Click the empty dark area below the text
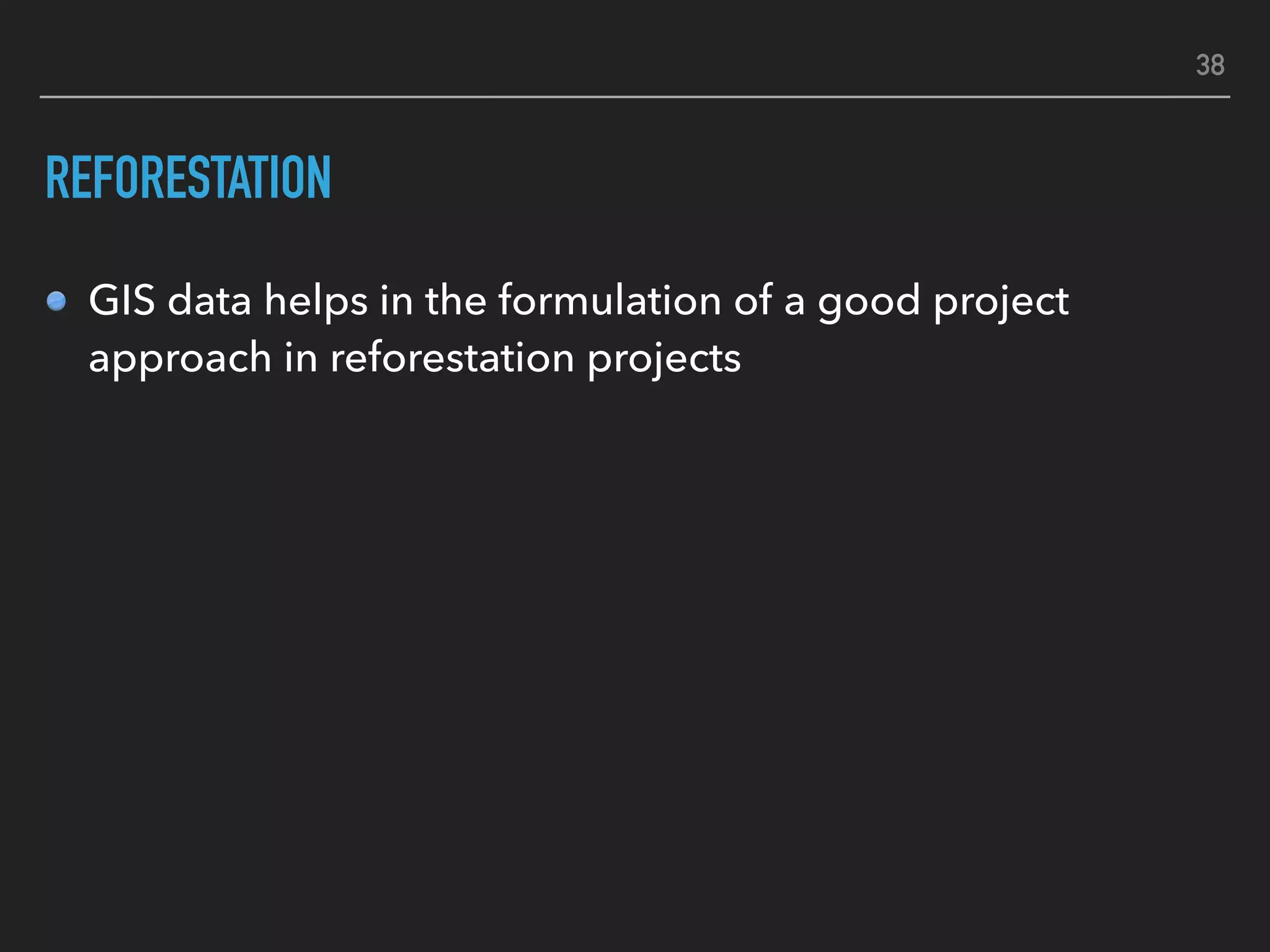 pyautogui.click(x=635, y=651)
